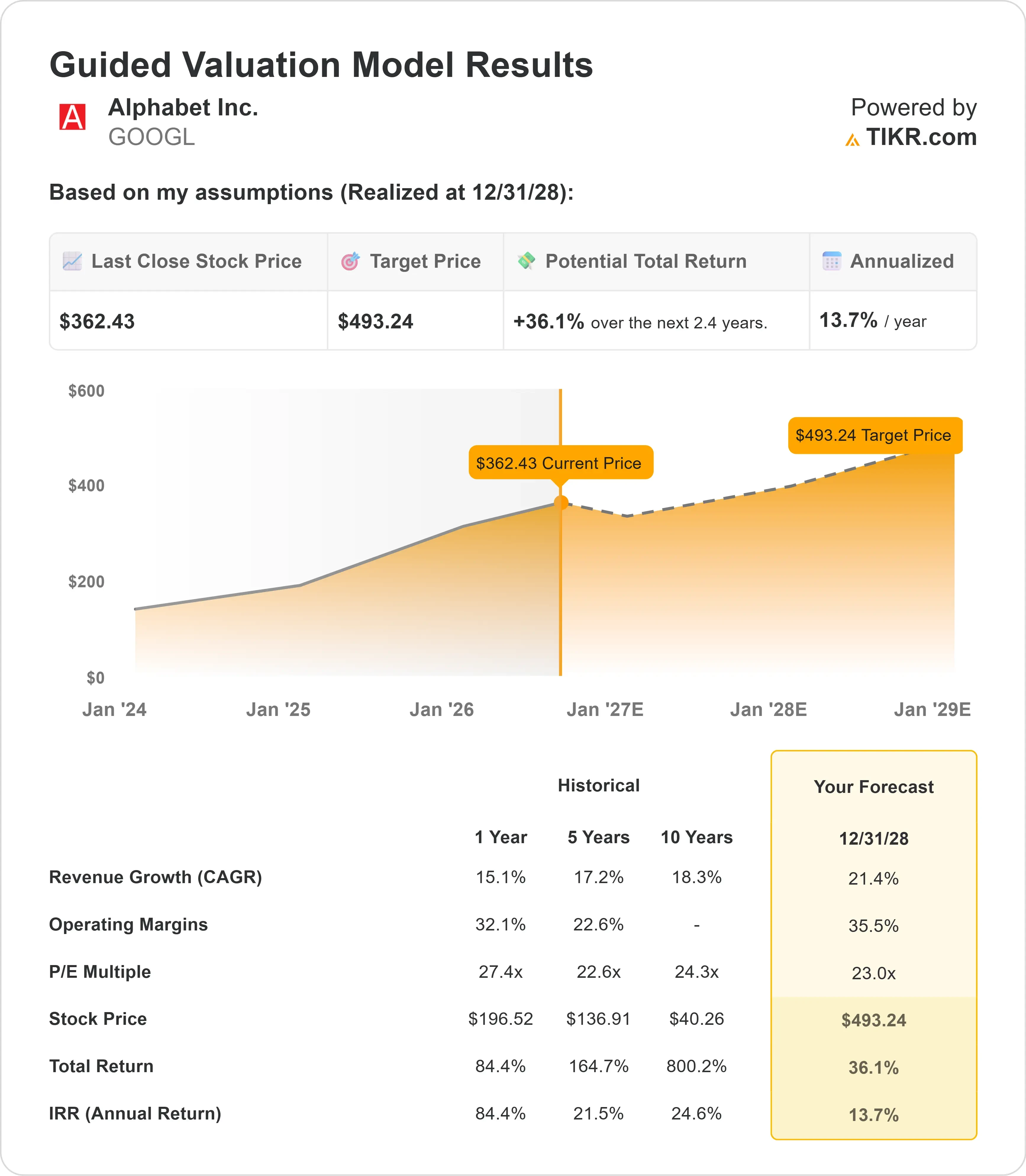Click the Target Price bullseye icon

[x=350, y=261]
